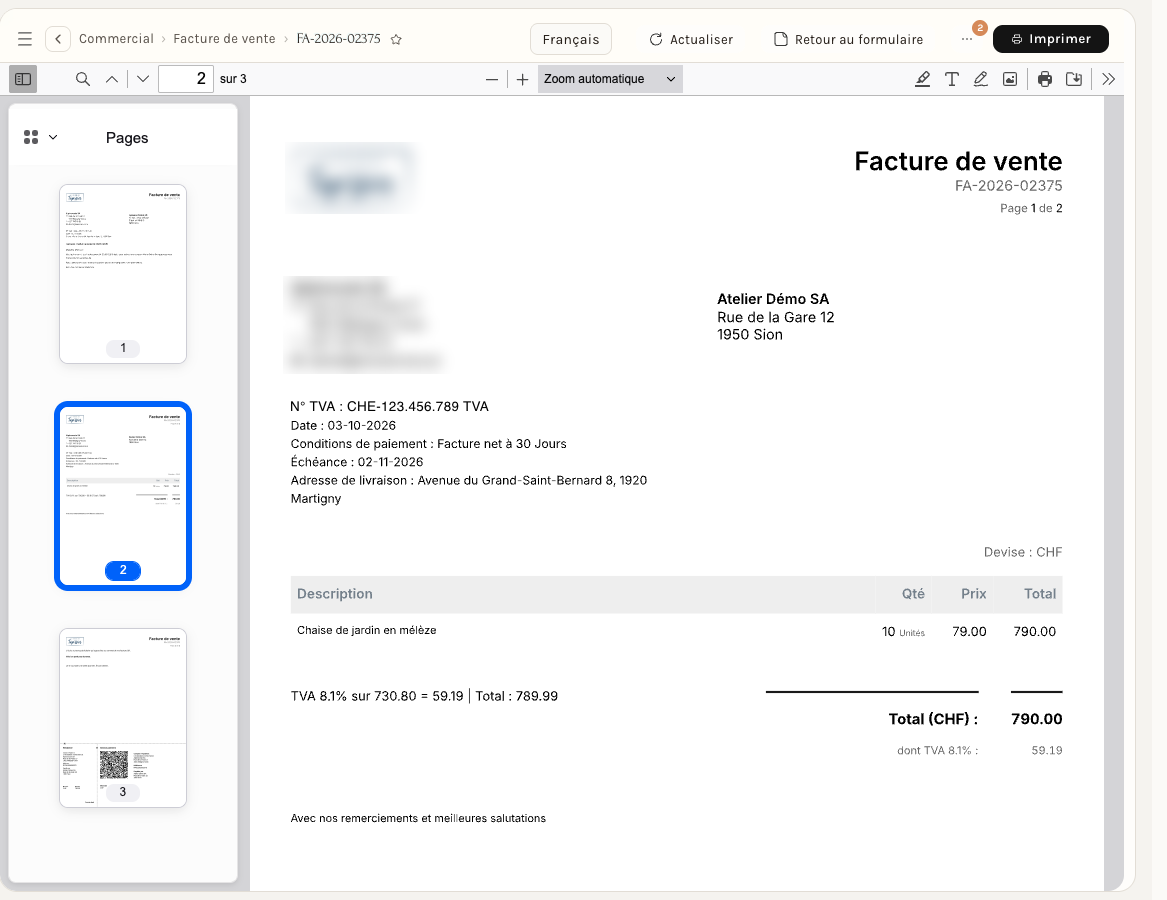Click the notification badge showing 2

(x=980, y=28)
